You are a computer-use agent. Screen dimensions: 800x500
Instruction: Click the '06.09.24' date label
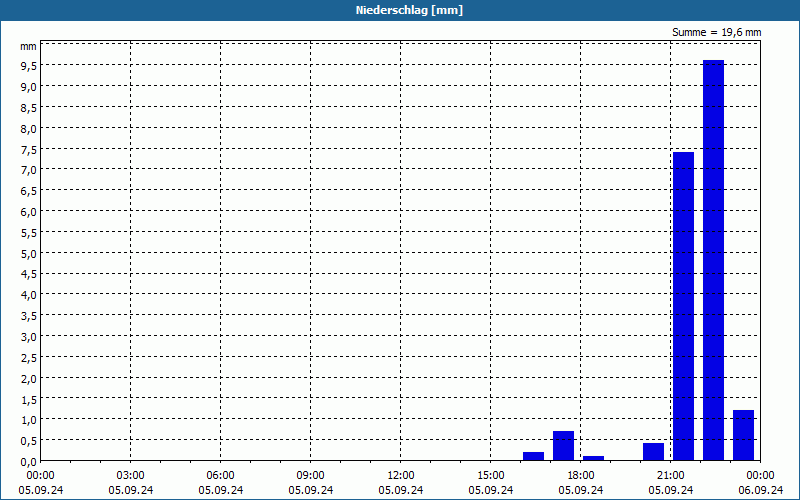(x=760, y=490)
